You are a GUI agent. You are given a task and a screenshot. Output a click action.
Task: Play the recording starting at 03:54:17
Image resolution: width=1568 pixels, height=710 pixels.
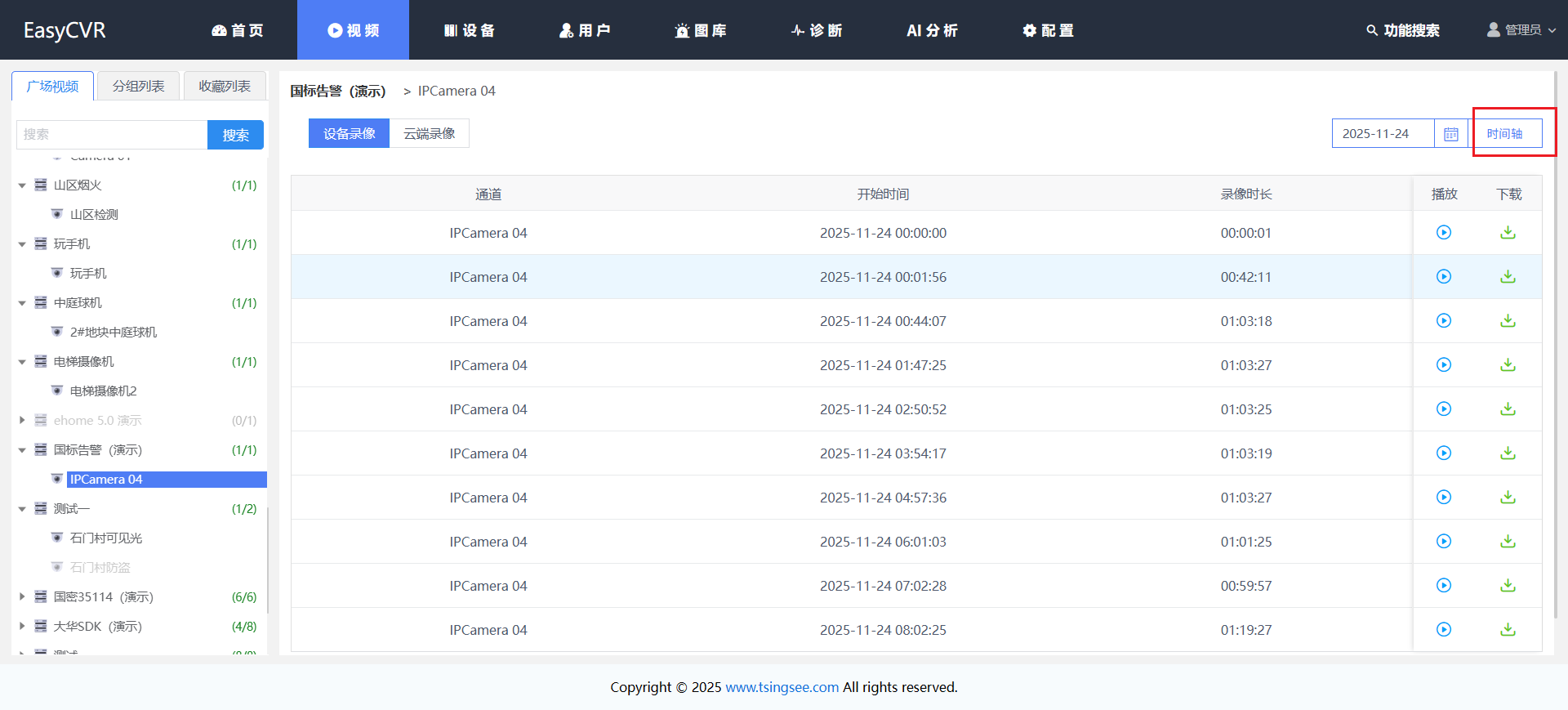pyautogui.click(x=1443, y=453)
